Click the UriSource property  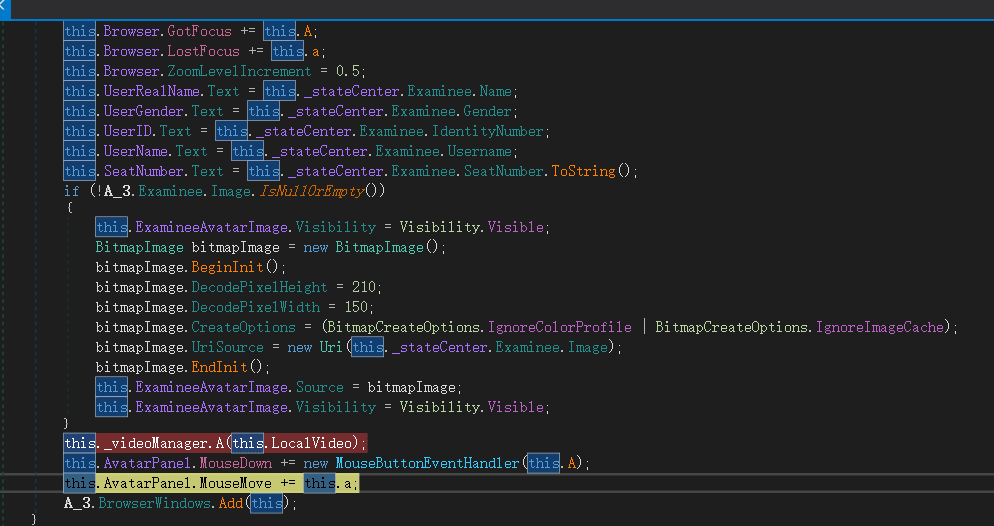228,347
